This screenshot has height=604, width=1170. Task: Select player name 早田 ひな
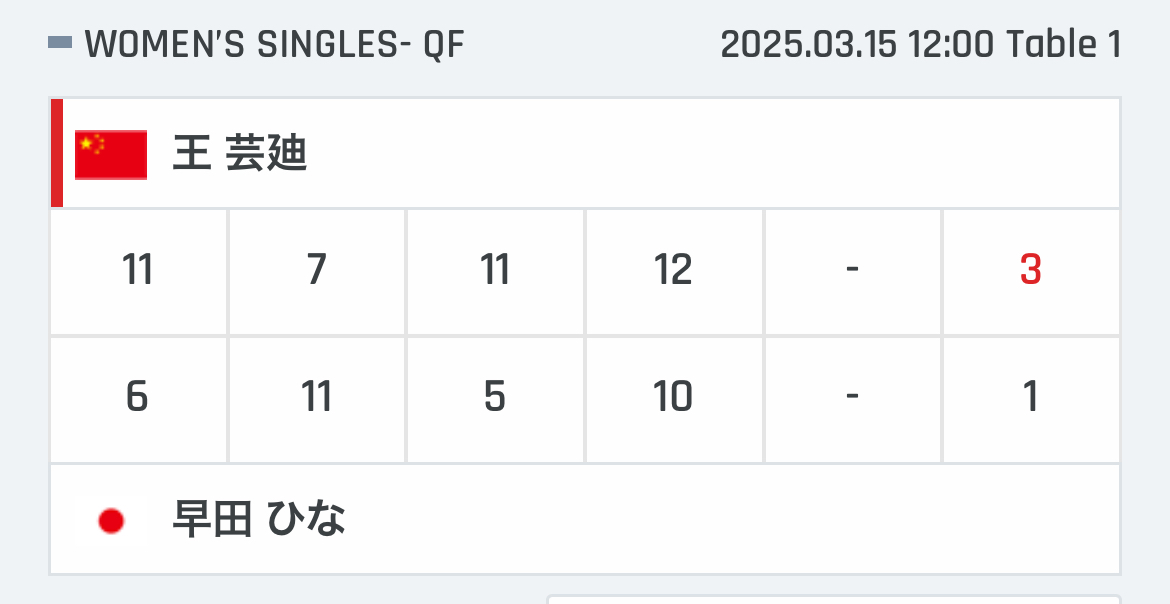pos(258,520)
